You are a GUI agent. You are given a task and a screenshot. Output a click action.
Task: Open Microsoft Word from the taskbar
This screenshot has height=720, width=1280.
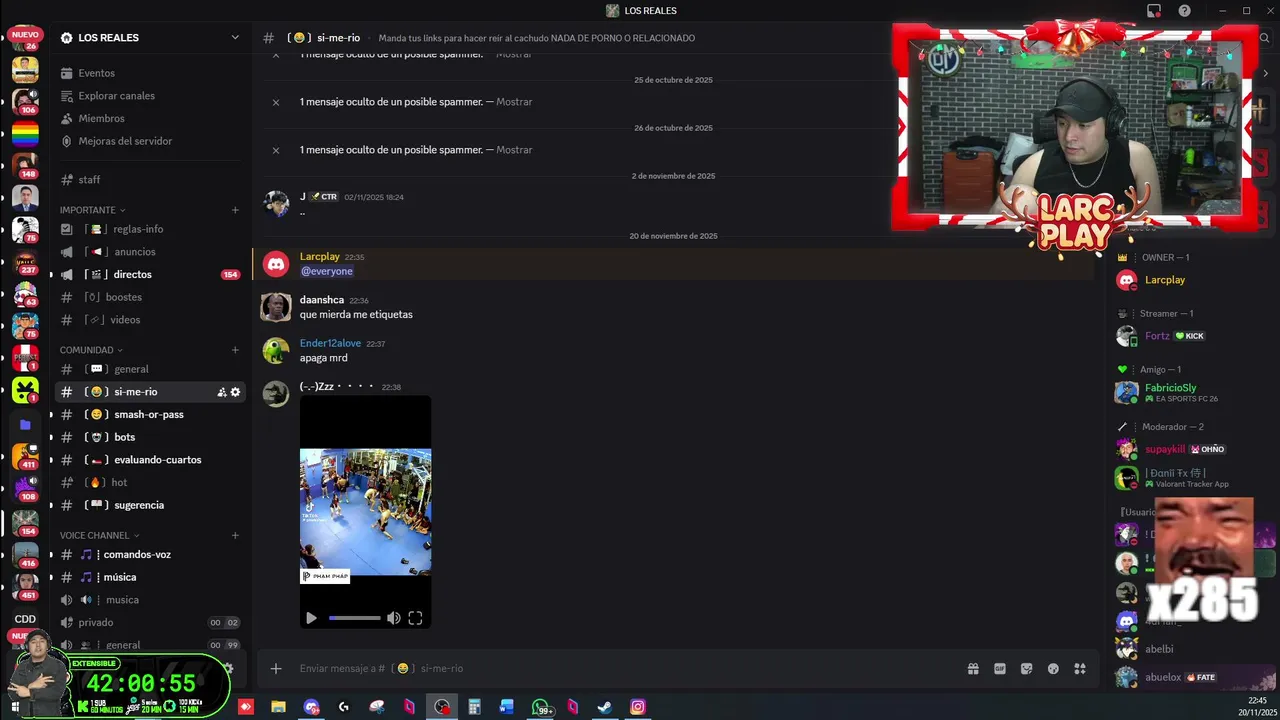[x=507, y=707]
